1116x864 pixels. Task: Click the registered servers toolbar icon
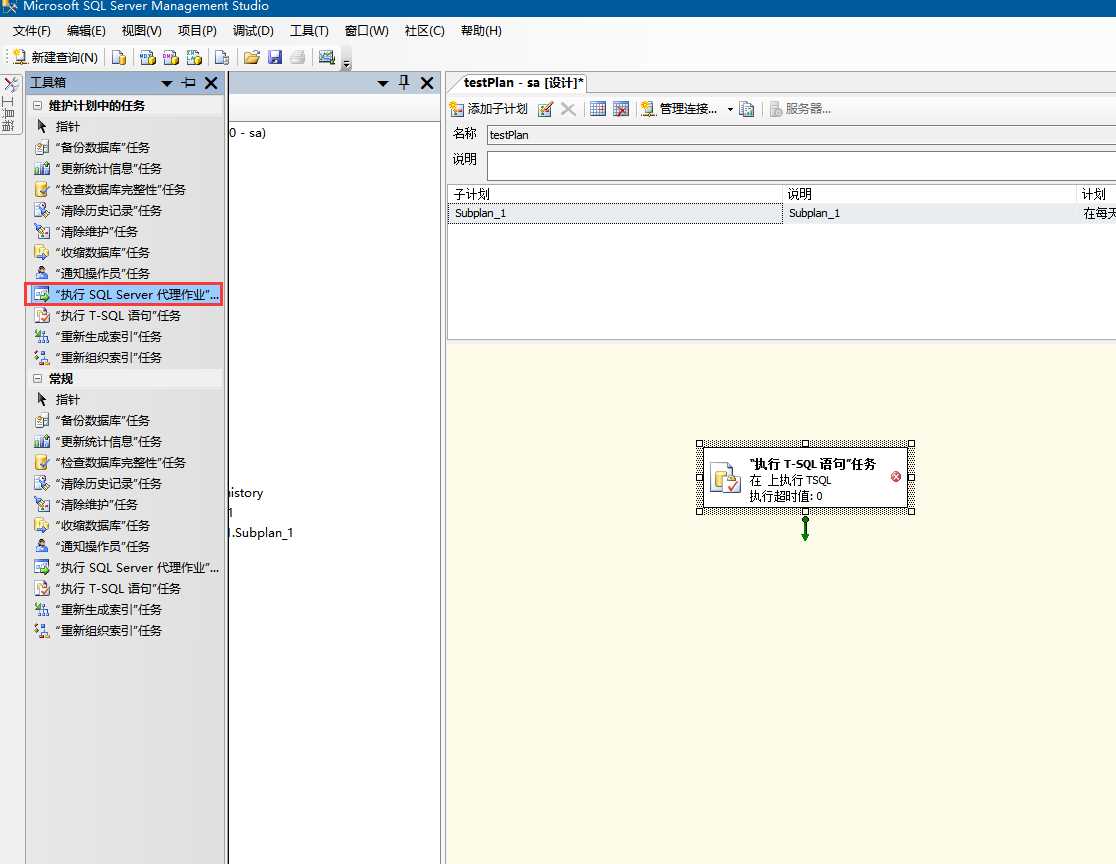click(327, 58)
